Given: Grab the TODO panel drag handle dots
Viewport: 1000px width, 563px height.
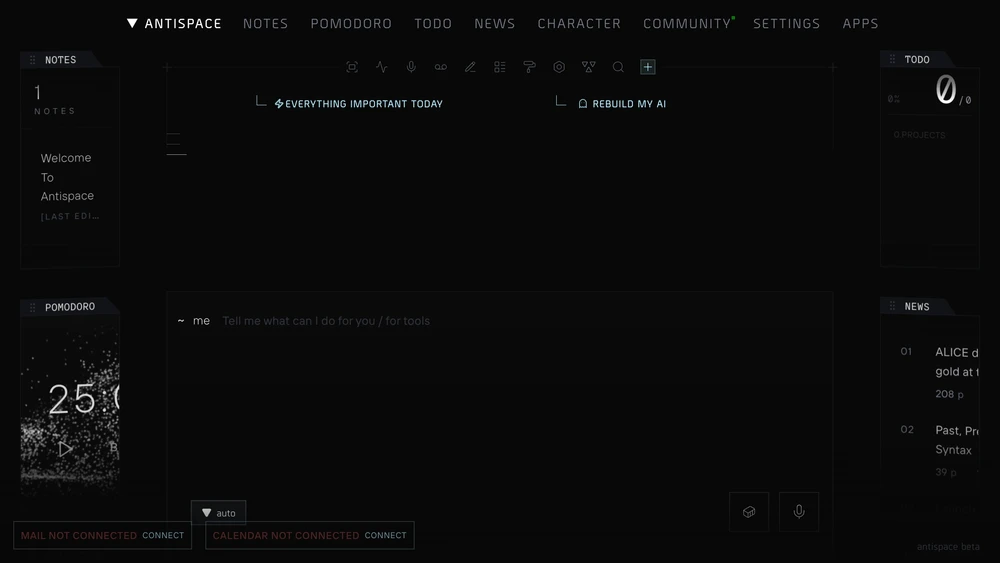Looking at the screenshot, I should pyautogui.click(x=892, y=59).
